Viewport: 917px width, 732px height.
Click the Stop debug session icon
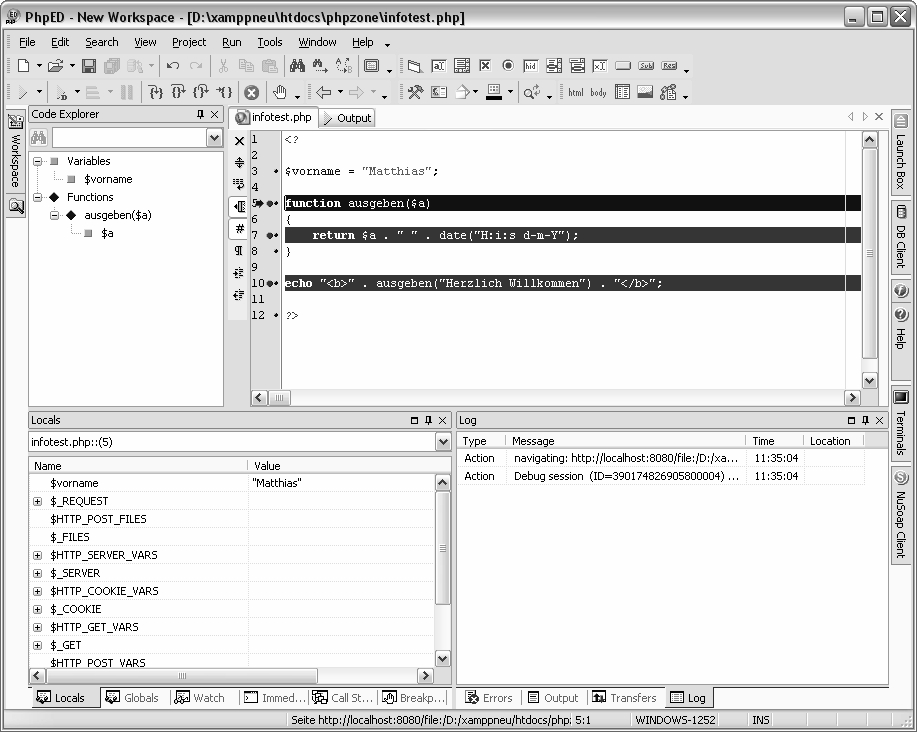tap(252, 92)
